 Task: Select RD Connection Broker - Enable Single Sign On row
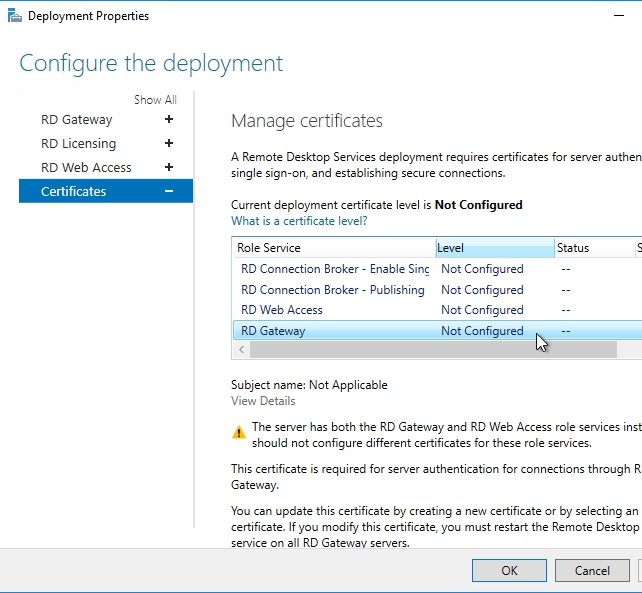pos(335,269)
